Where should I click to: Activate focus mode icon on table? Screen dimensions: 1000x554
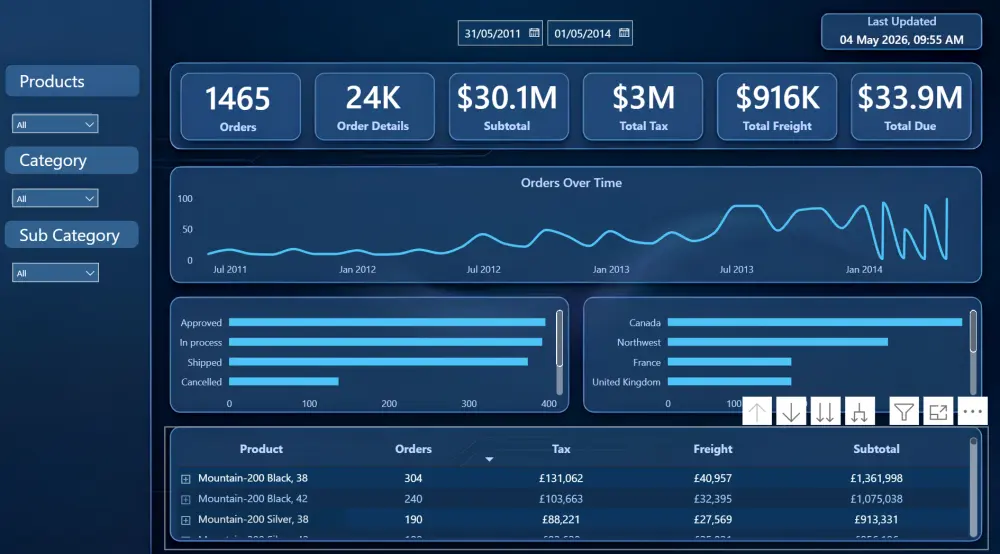pos(938,412)
